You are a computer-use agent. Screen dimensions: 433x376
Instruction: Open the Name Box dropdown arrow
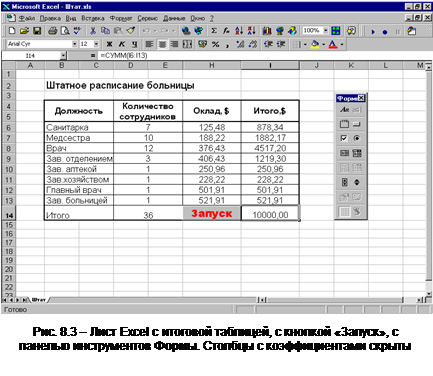tap(63, 56)
